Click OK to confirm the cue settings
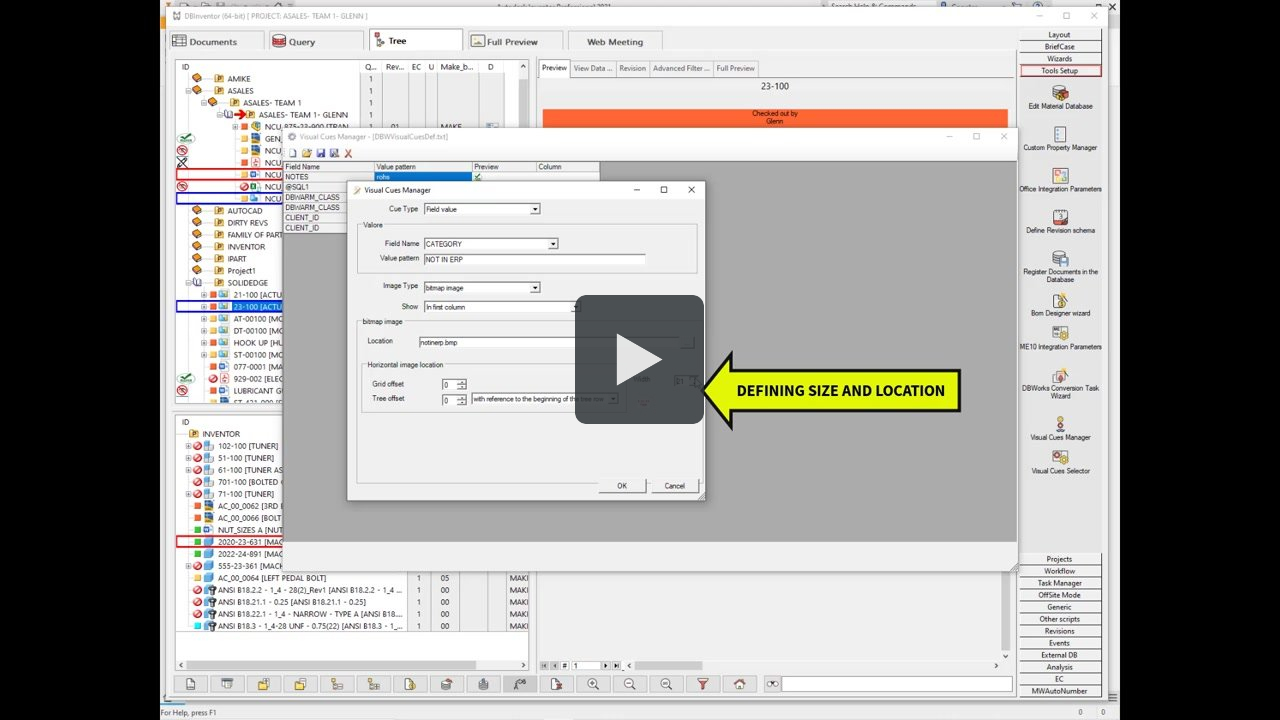Screen dimensions: 1280x720 click(620, 485)
